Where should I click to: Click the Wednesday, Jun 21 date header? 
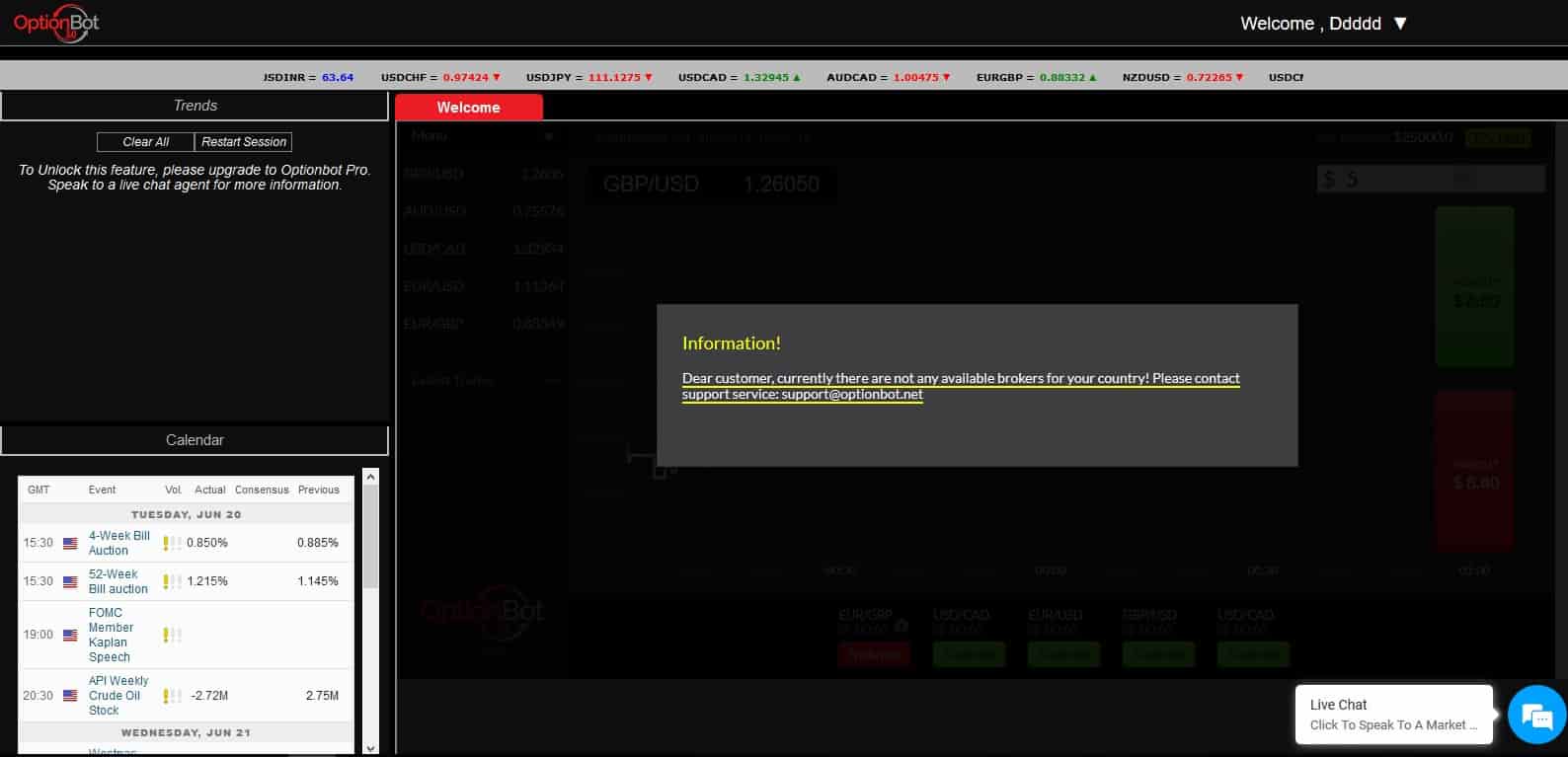(186, 733)
